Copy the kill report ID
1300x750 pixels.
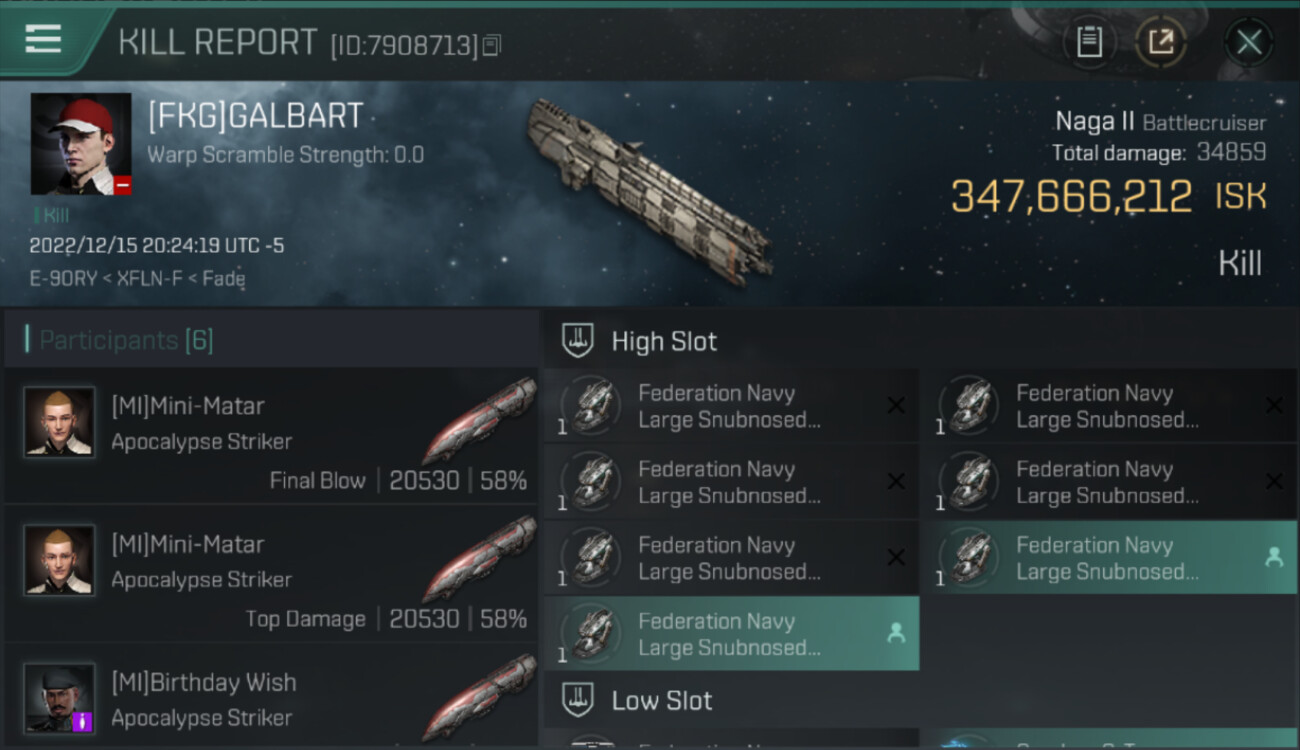click(x=491, y=45)
